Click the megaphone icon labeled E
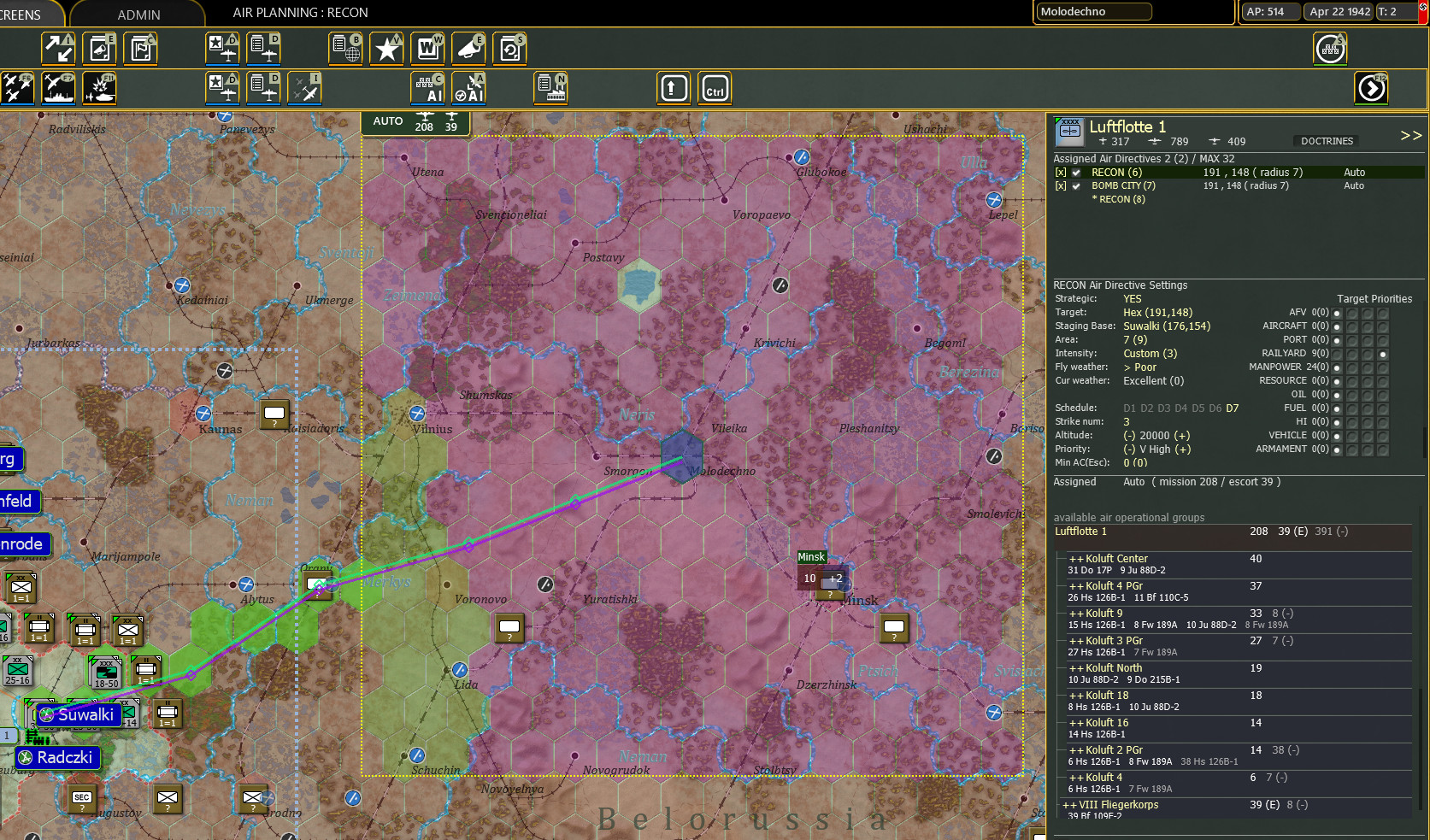1430x840 pixels. tap(468, 49)
